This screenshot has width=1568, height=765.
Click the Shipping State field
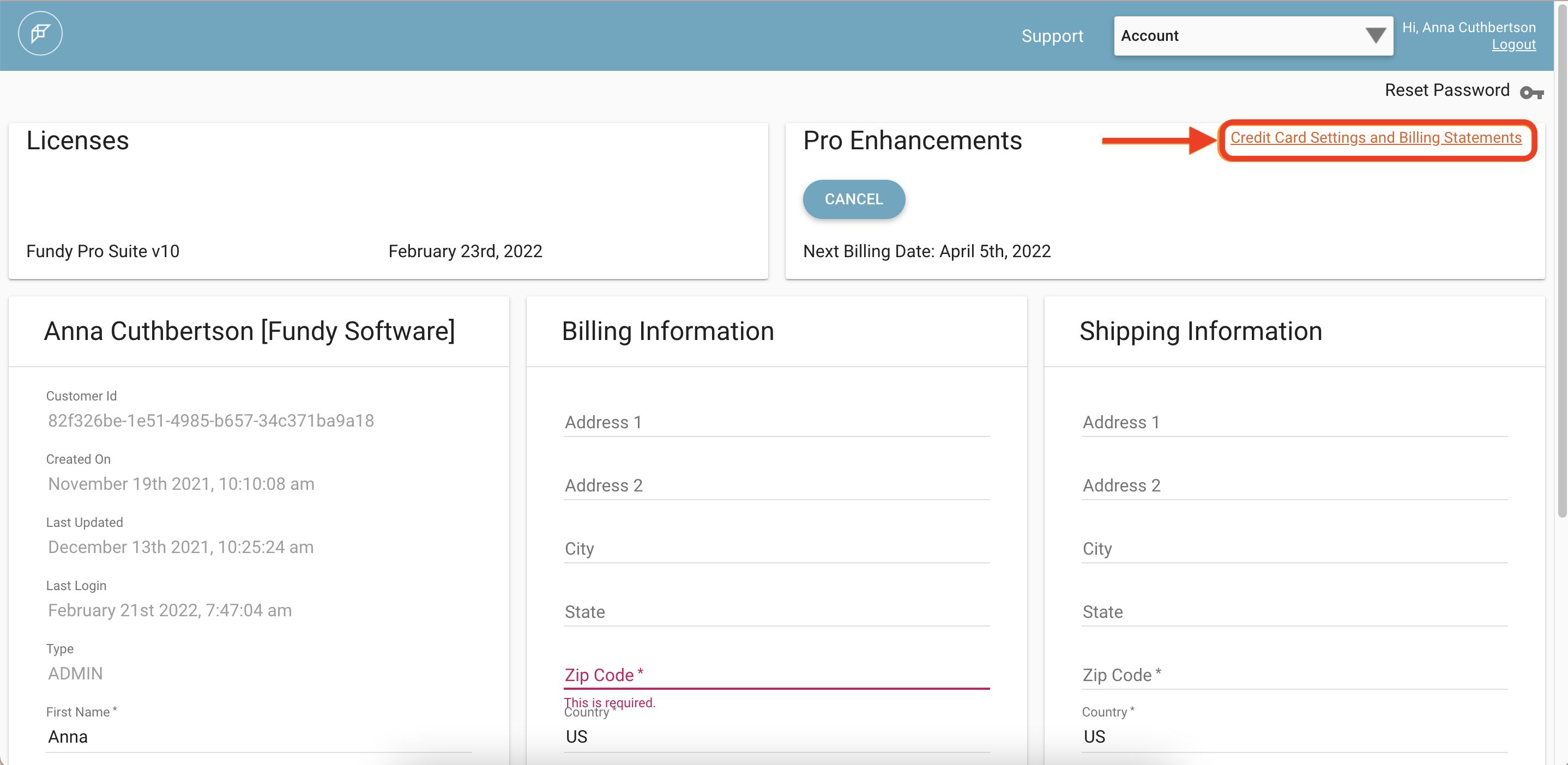point(1294,612)
